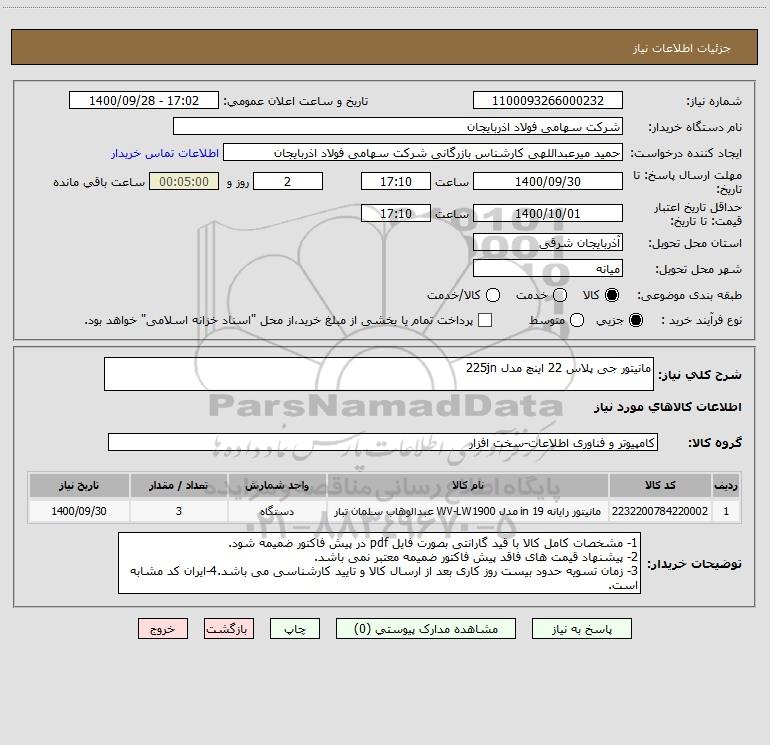Click the خروج exit button
The image size is (770, 745).
[163, 629]
